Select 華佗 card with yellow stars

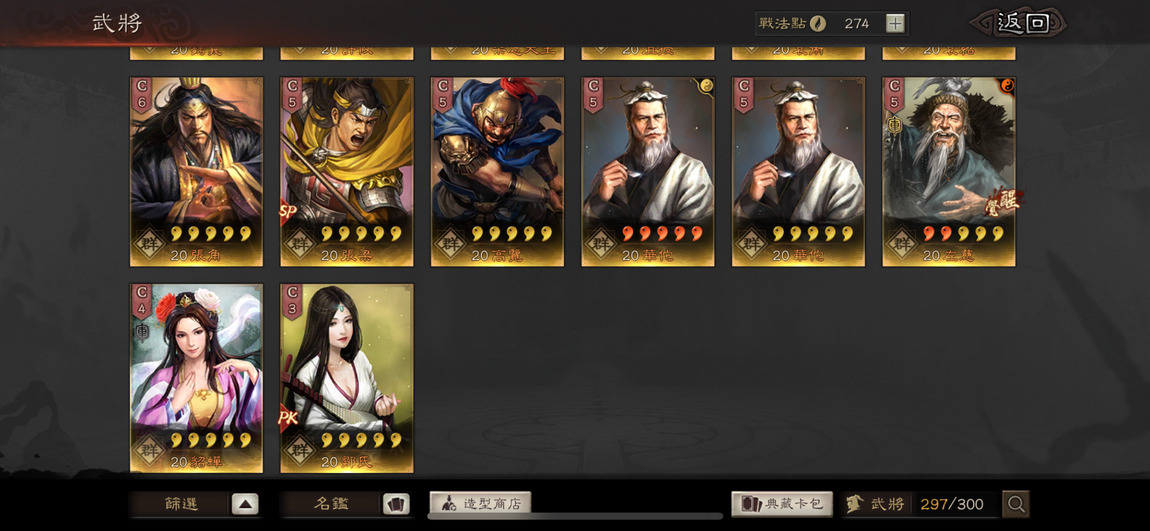(x=799, y=172)
